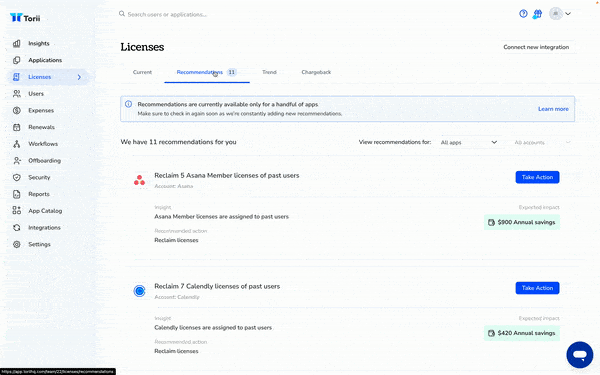Click the Security shield icon
The height and width of the screenshot is (375, 600).
[16, 177]
